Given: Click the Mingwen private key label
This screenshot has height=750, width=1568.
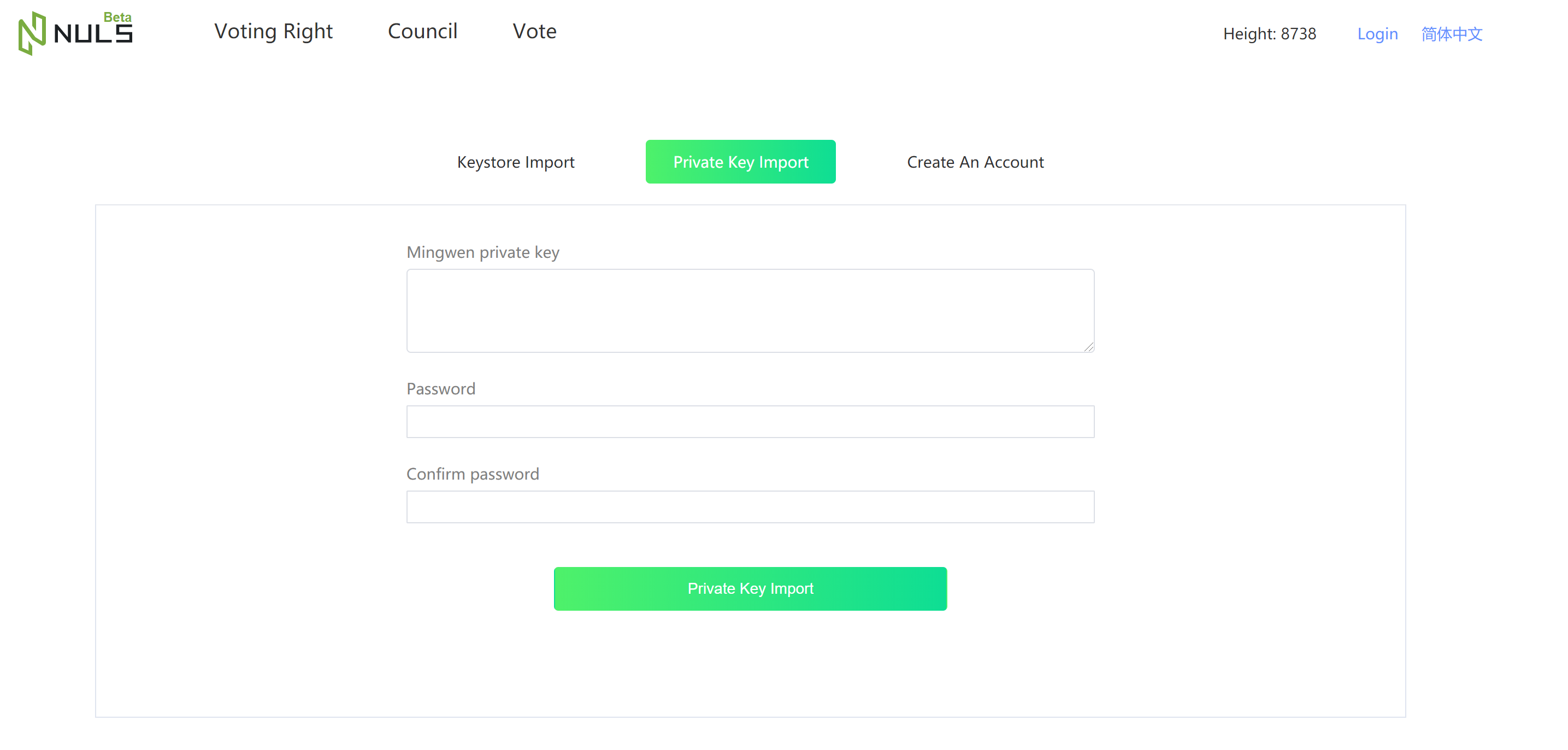Looking at the screenshot, I should tap(483, 252).
